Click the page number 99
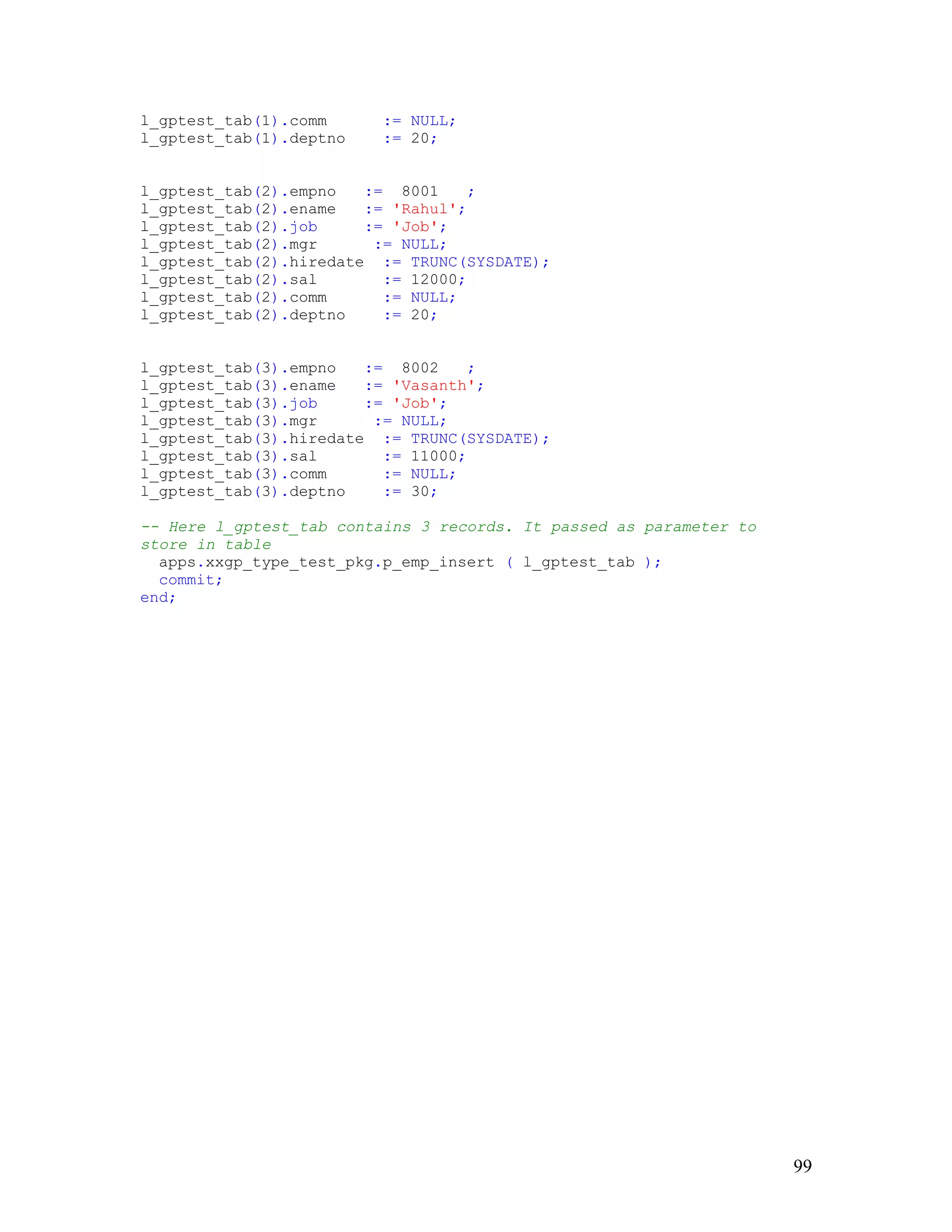952x1232 pixels. point(802,1166)
